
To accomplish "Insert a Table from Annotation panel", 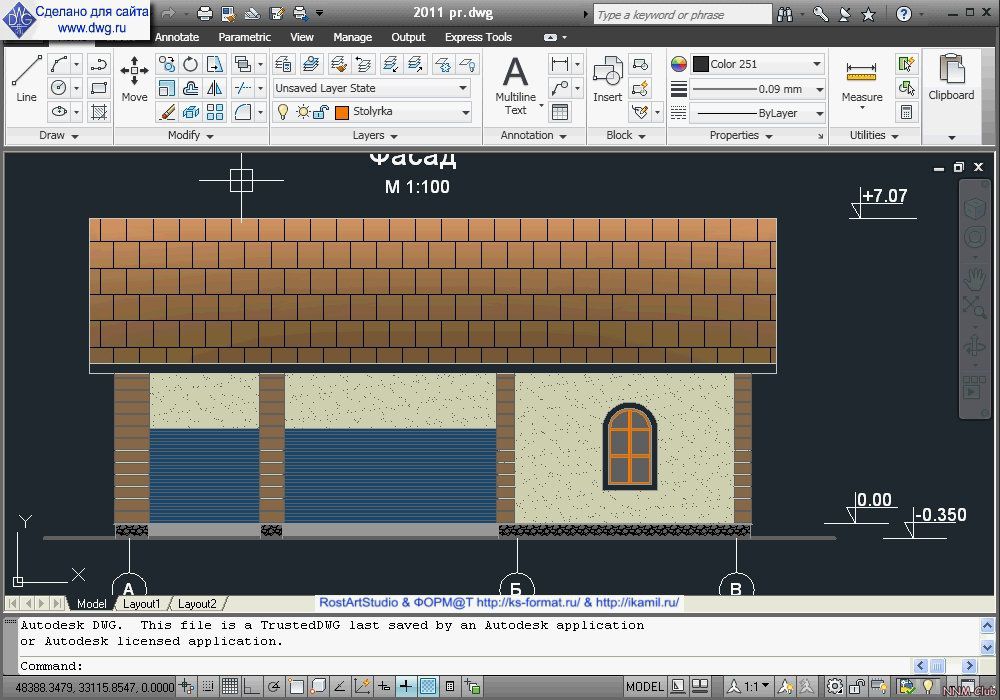I will click(559, 112).
